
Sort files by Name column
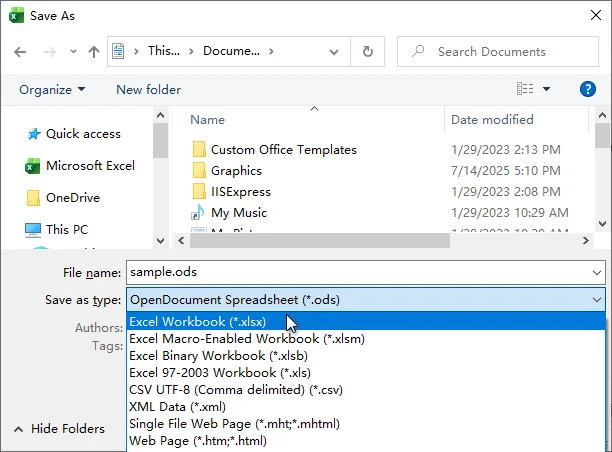207,120
